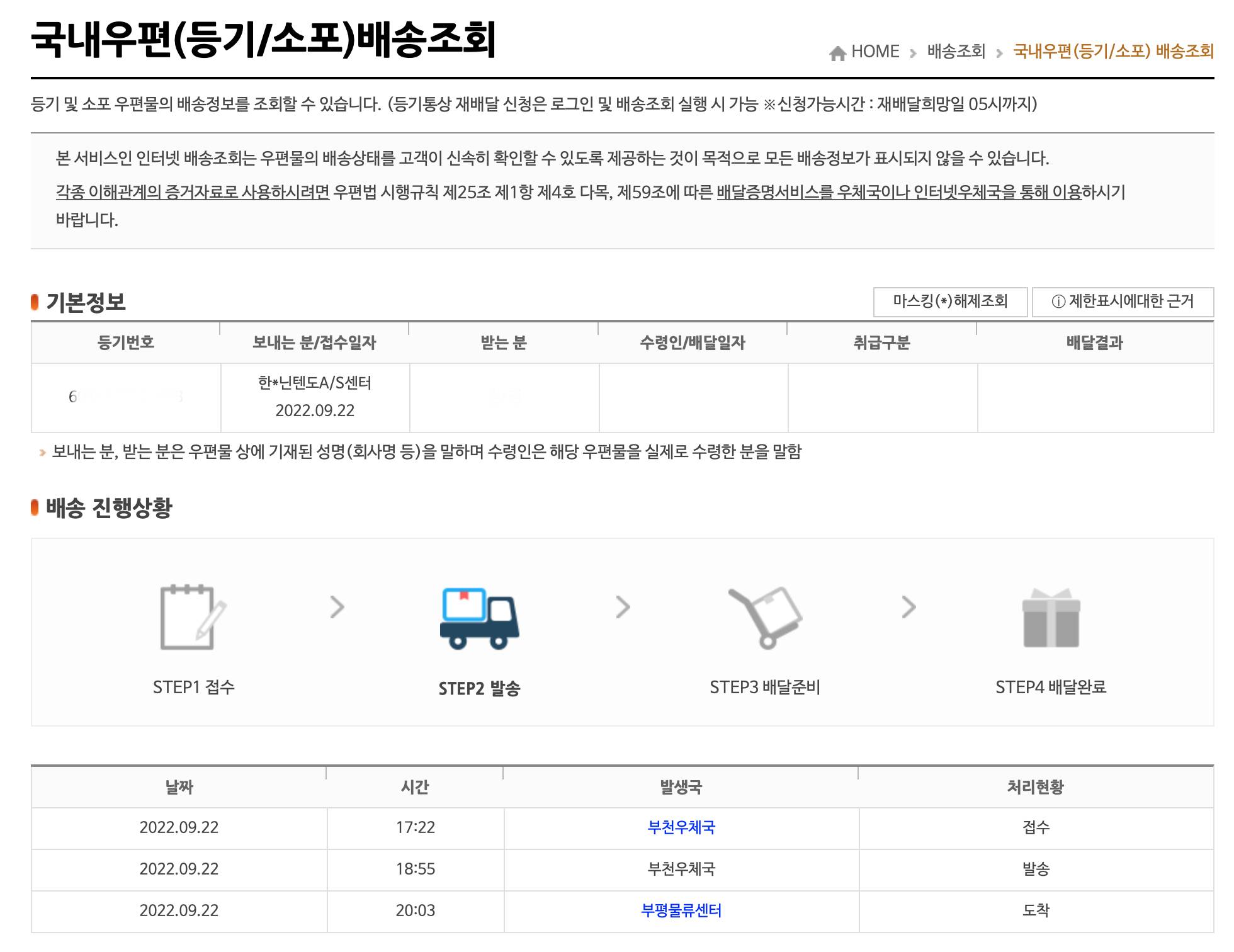Click the 처리현황 column header
This screenshot has width=1234, height=952.
pos(1035,787)
